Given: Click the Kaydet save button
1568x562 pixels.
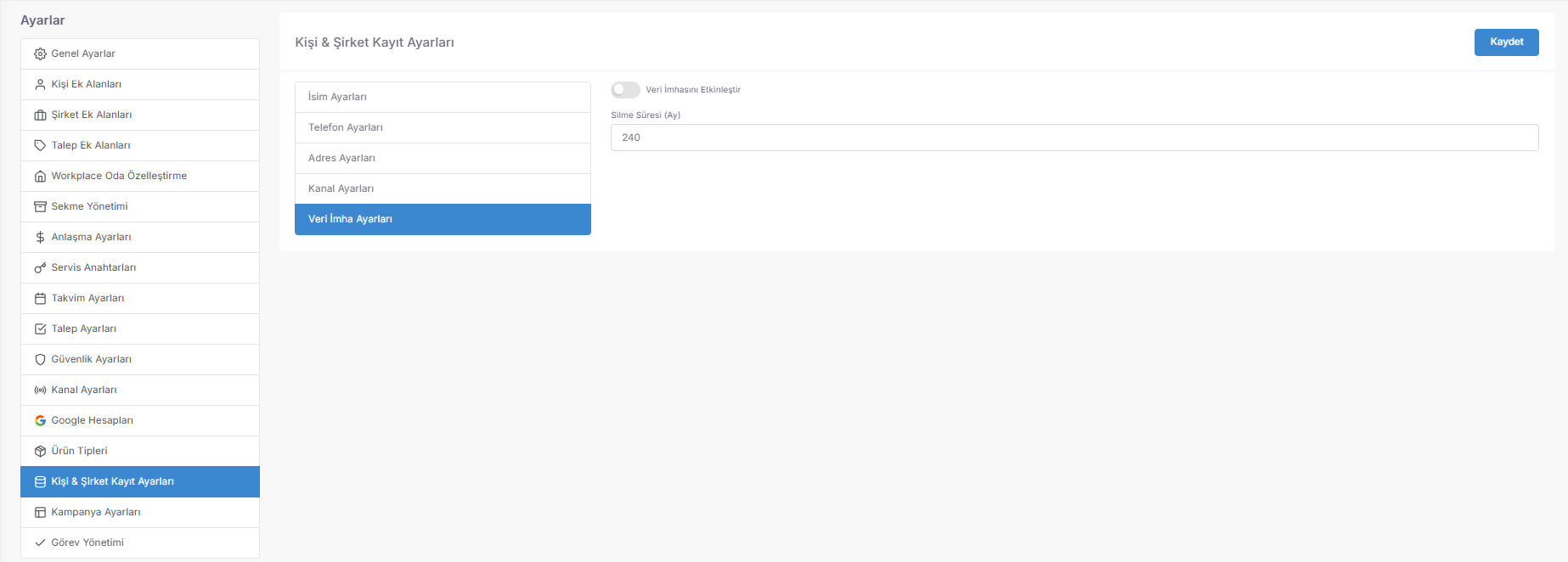Looking at the screenshot, I should point(1506,42).
